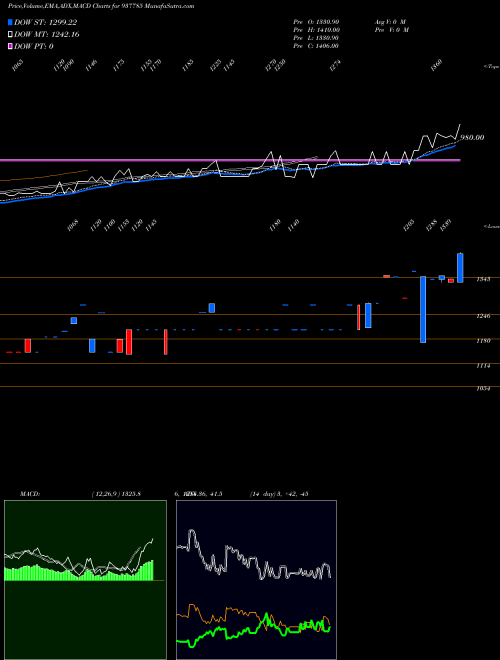Viewport: 500px width, 660px height.
Task: Select the DOW PT: 0 label
Action: (x=34, y=46)
